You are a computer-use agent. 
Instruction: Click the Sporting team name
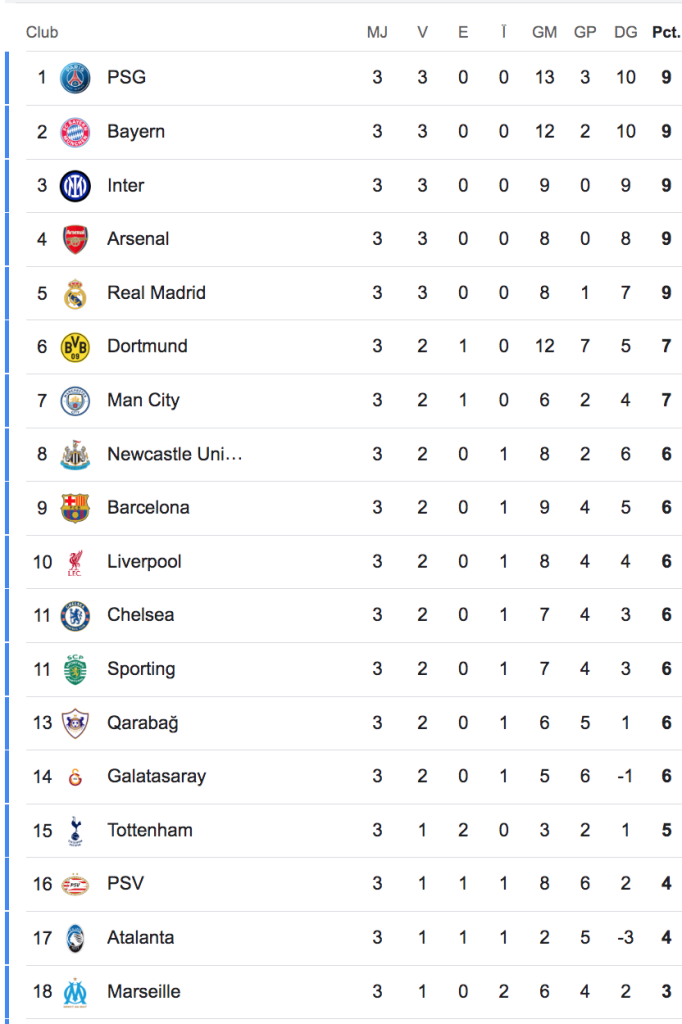(141, 669)
